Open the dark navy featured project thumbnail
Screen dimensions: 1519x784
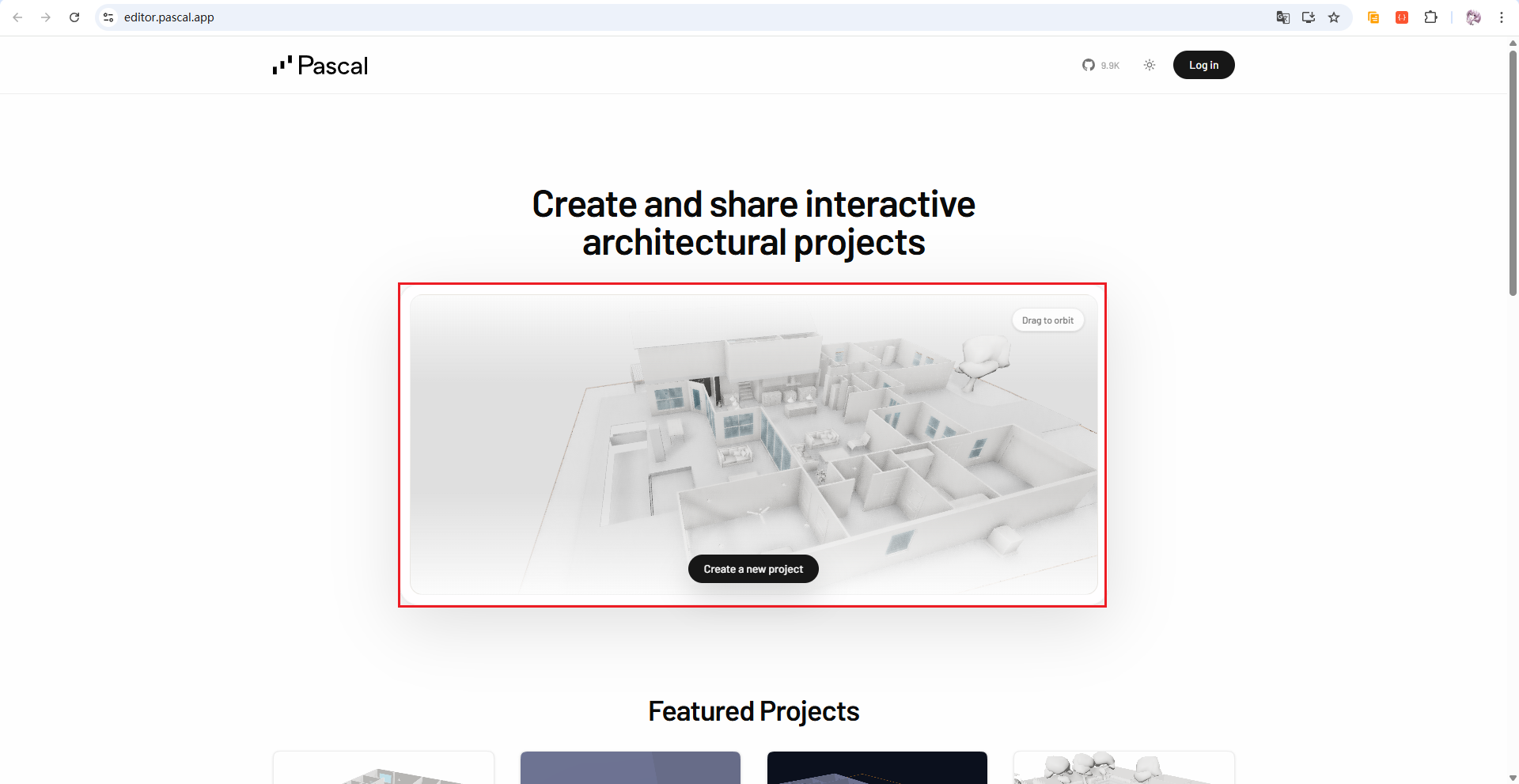pyautogui.click(x=877, y=767)
